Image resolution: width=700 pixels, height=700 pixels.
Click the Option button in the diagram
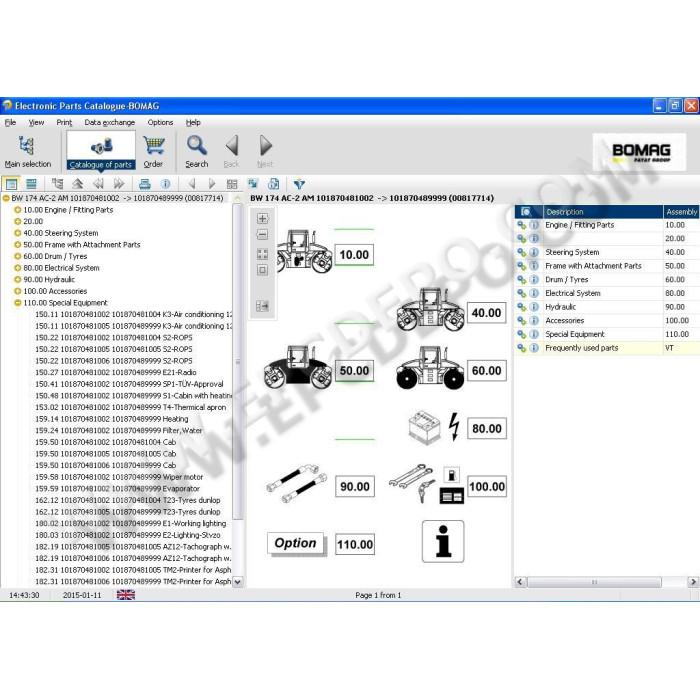(x=296, y=543)
